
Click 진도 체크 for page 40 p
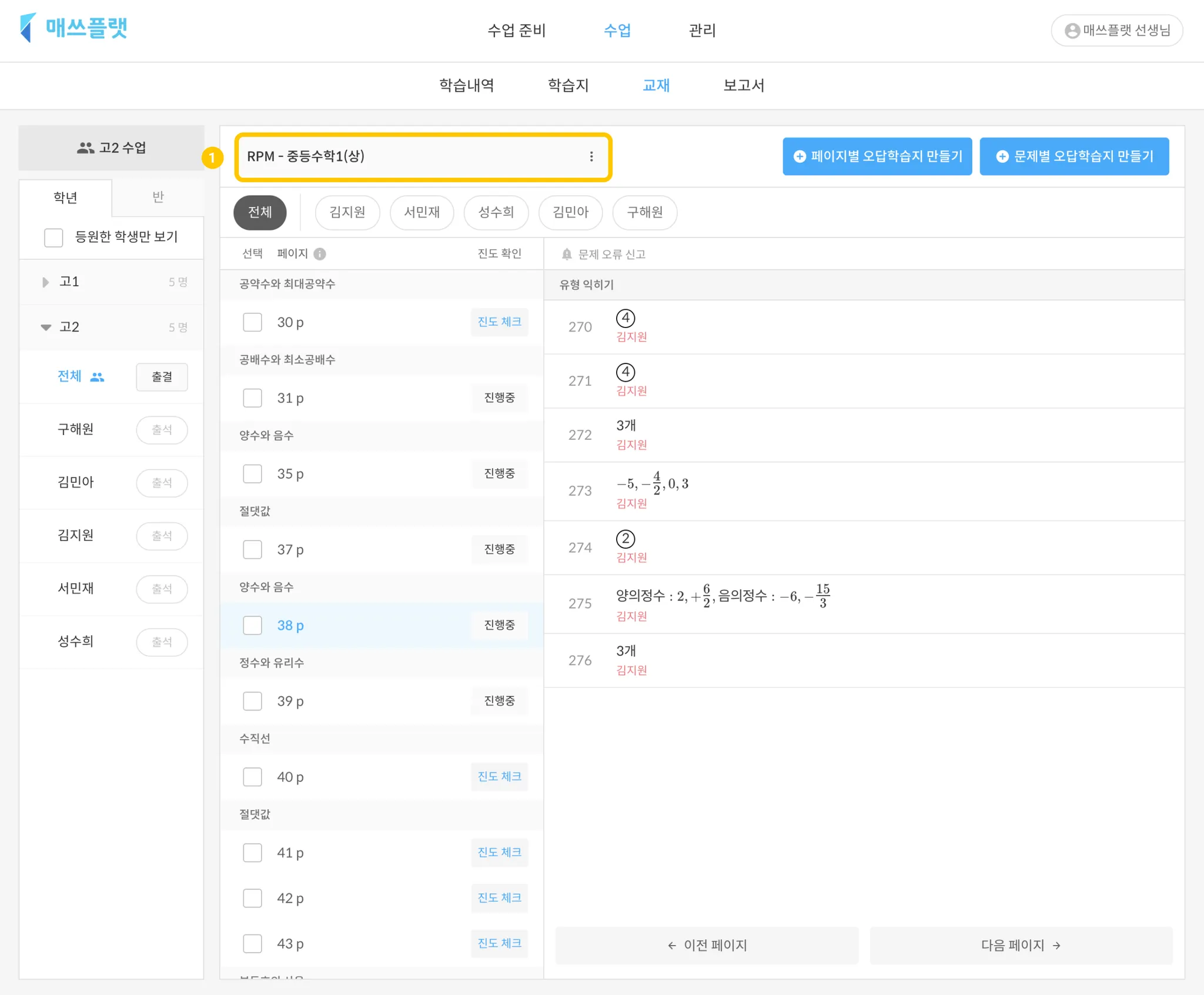point(499,777)
